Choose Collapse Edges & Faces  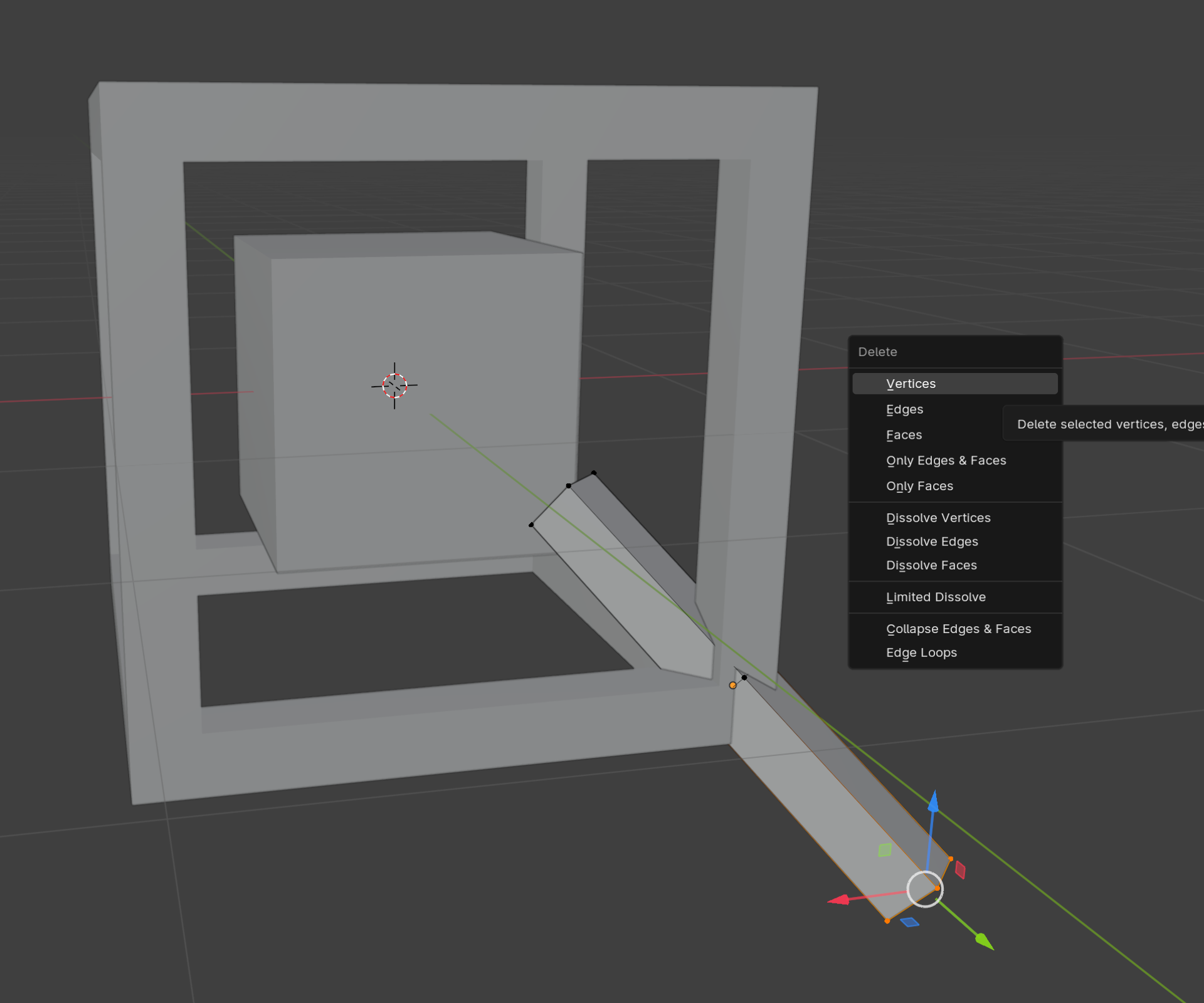click(958, 629)
